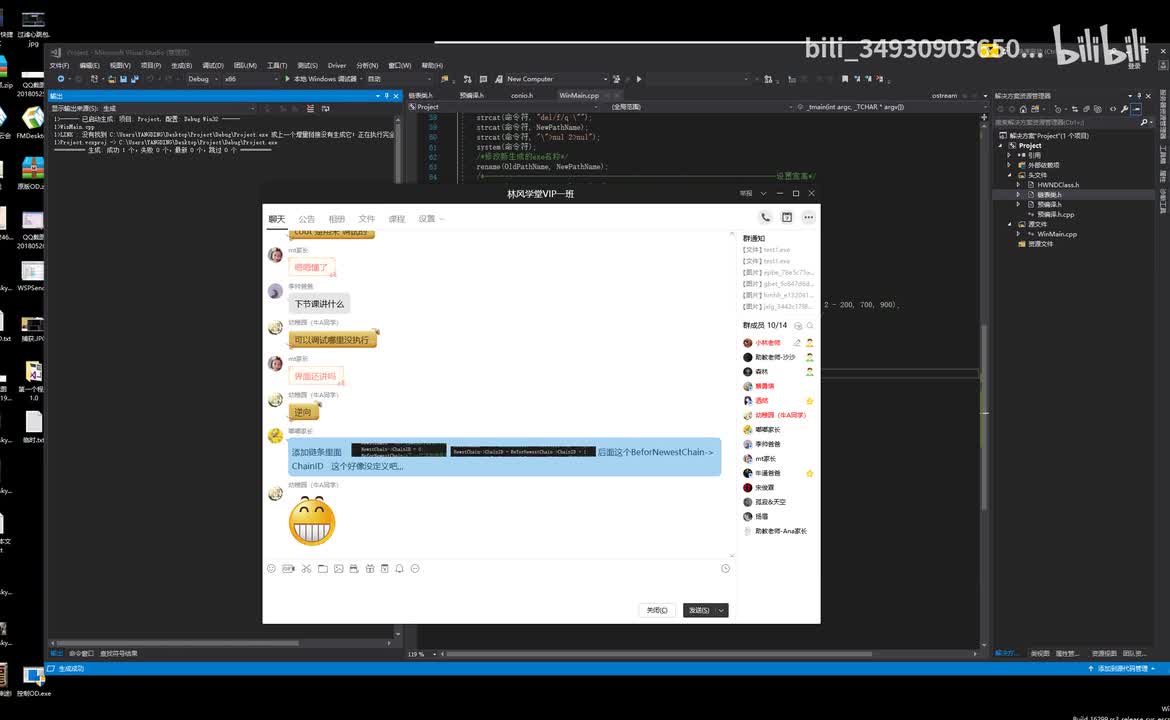Expand the HWNDClass.h tree node
The height and width of the screenshot is (720, 1170).
[1019, 184]
